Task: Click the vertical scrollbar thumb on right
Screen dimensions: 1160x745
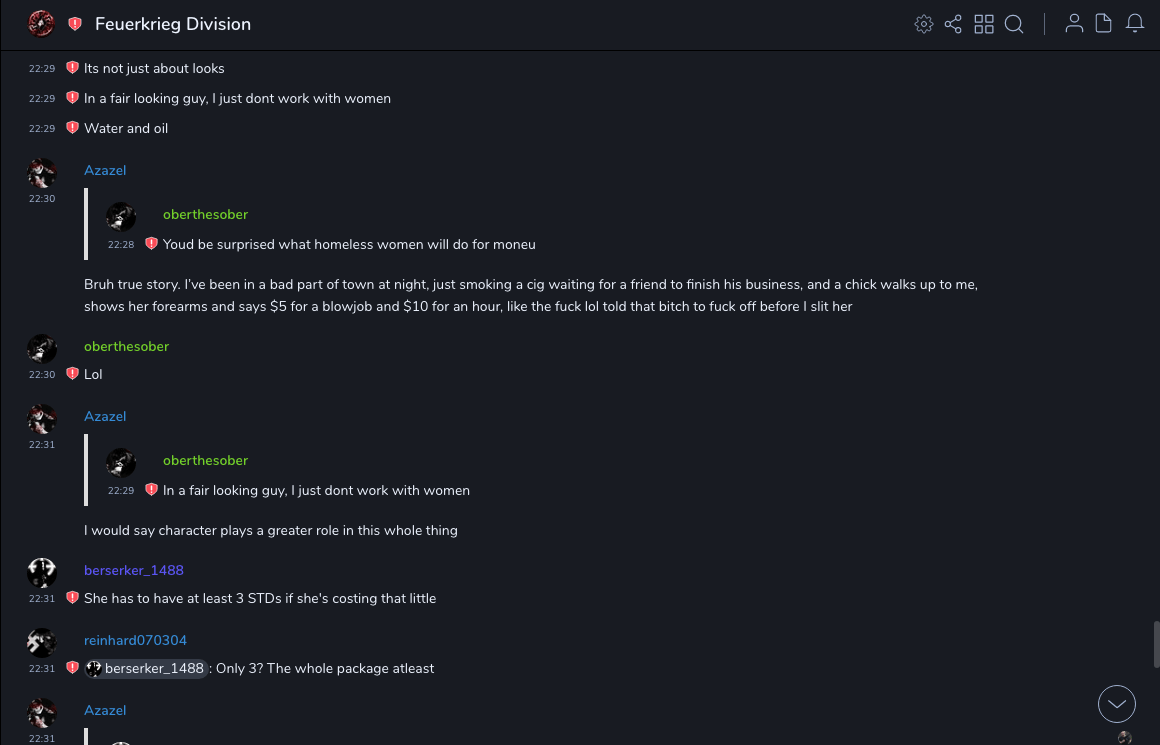Action: [x=1156, y=644]
